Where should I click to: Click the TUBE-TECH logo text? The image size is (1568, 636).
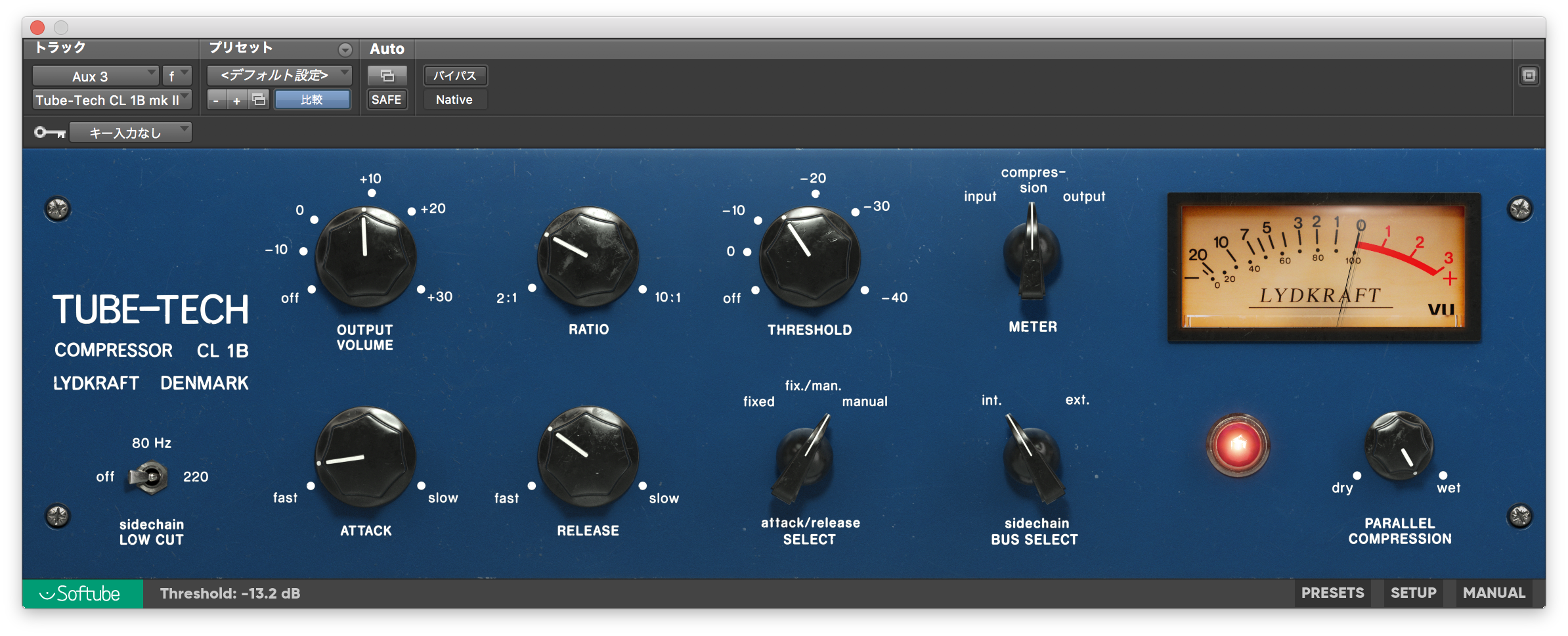click(x=150, y=309)
